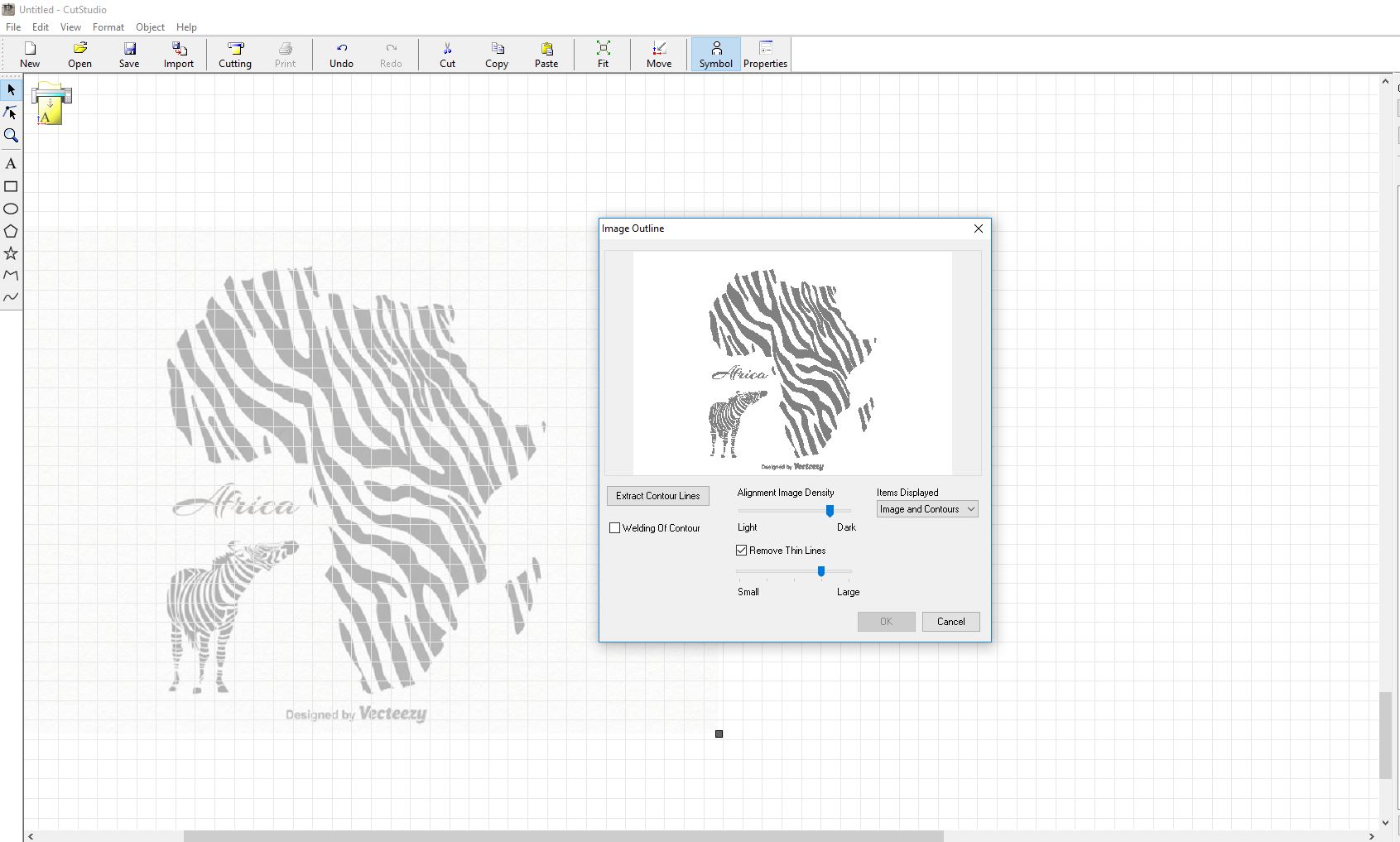Click the horizontal scrollbar left arrow
This screenshot has width=1400, height=842.
[x=31, y=836]
